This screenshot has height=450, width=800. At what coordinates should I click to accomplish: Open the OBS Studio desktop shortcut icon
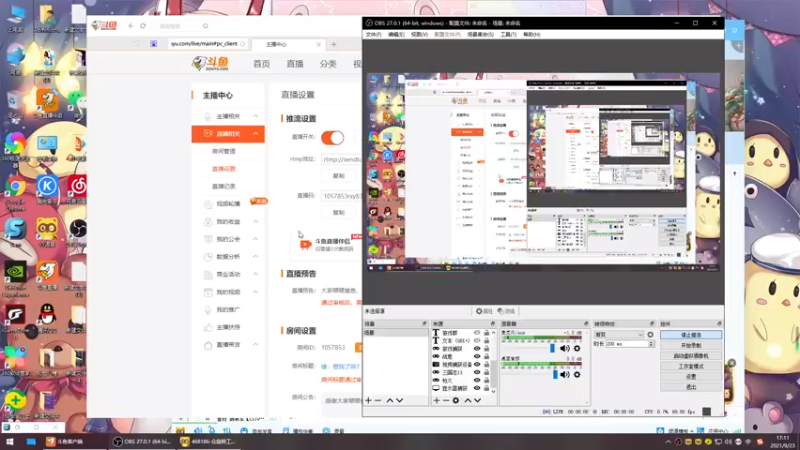tap(78, 232)
